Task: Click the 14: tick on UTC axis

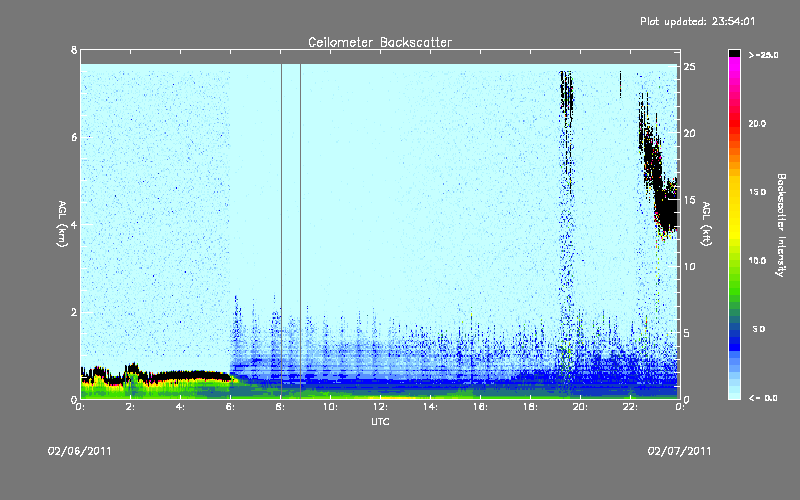Action: coord(430,407)
